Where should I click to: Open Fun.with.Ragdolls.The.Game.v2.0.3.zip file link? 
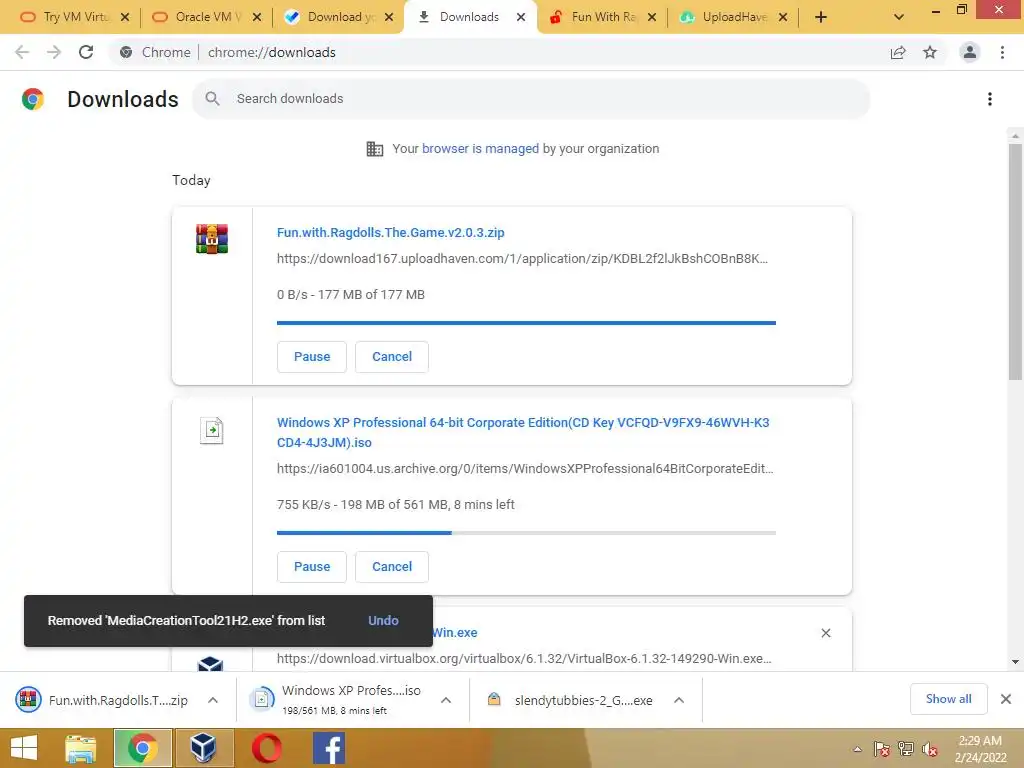[x=391, y=232]
